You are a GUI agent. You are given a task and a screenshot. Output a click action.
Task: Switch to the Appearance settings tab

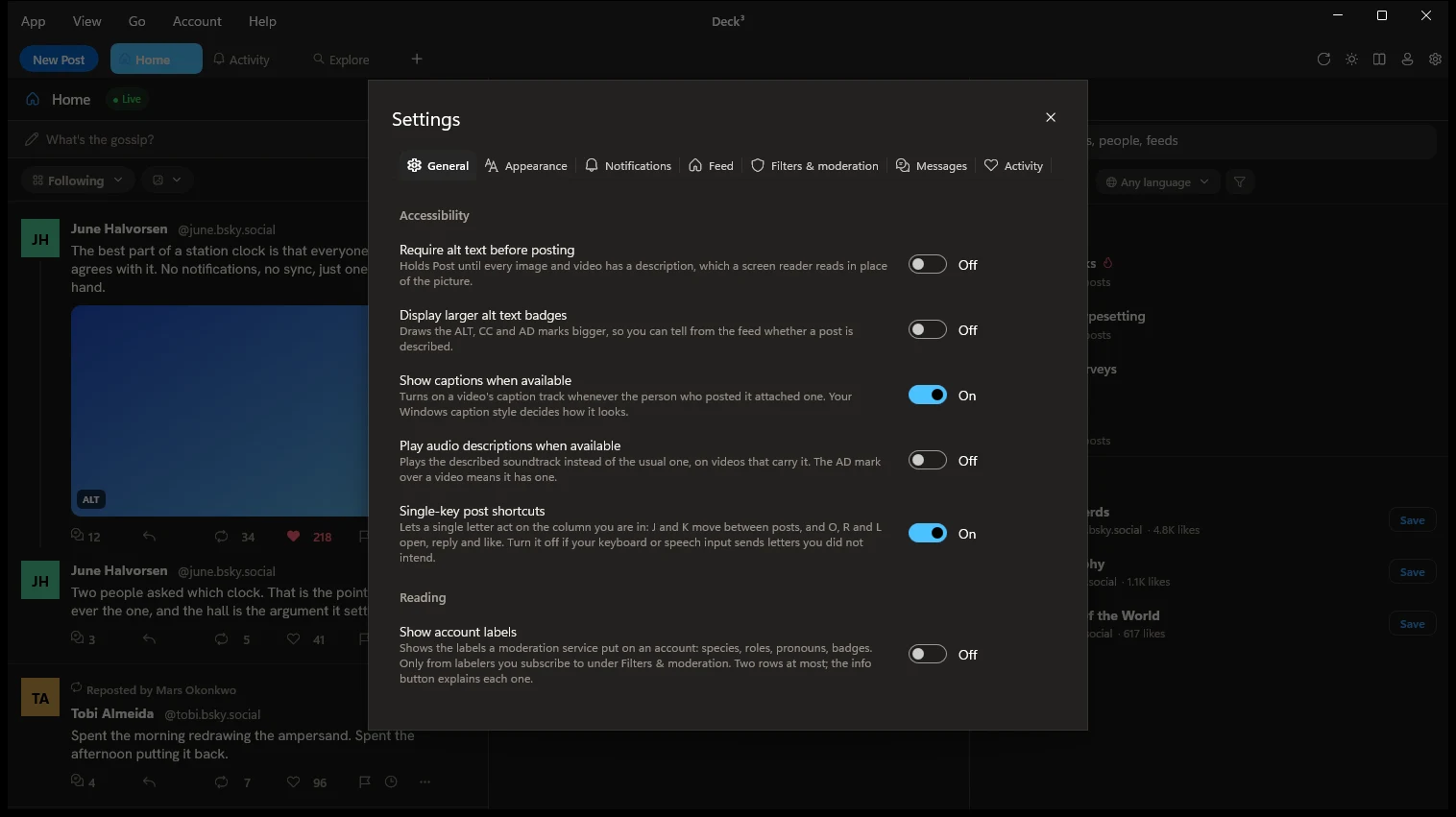click(x=526, y=165)
